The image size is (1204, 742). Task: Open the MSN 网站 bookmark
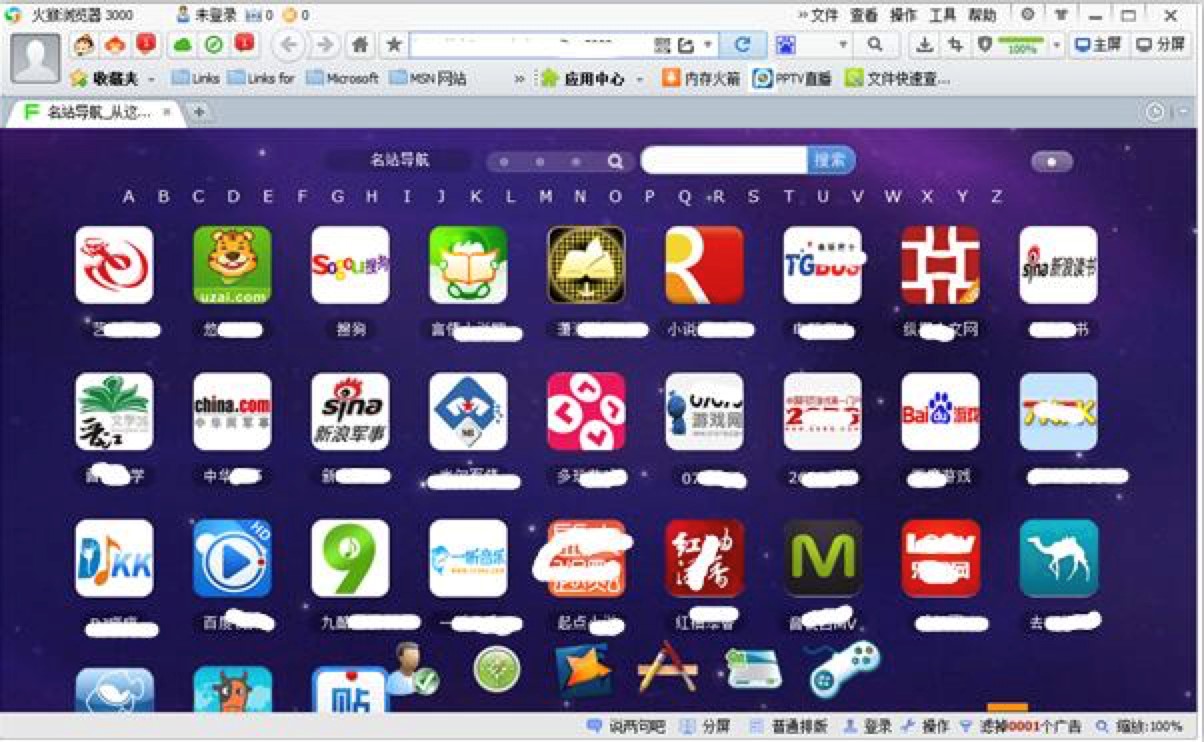pyautogui.click(x=428, y=78)
